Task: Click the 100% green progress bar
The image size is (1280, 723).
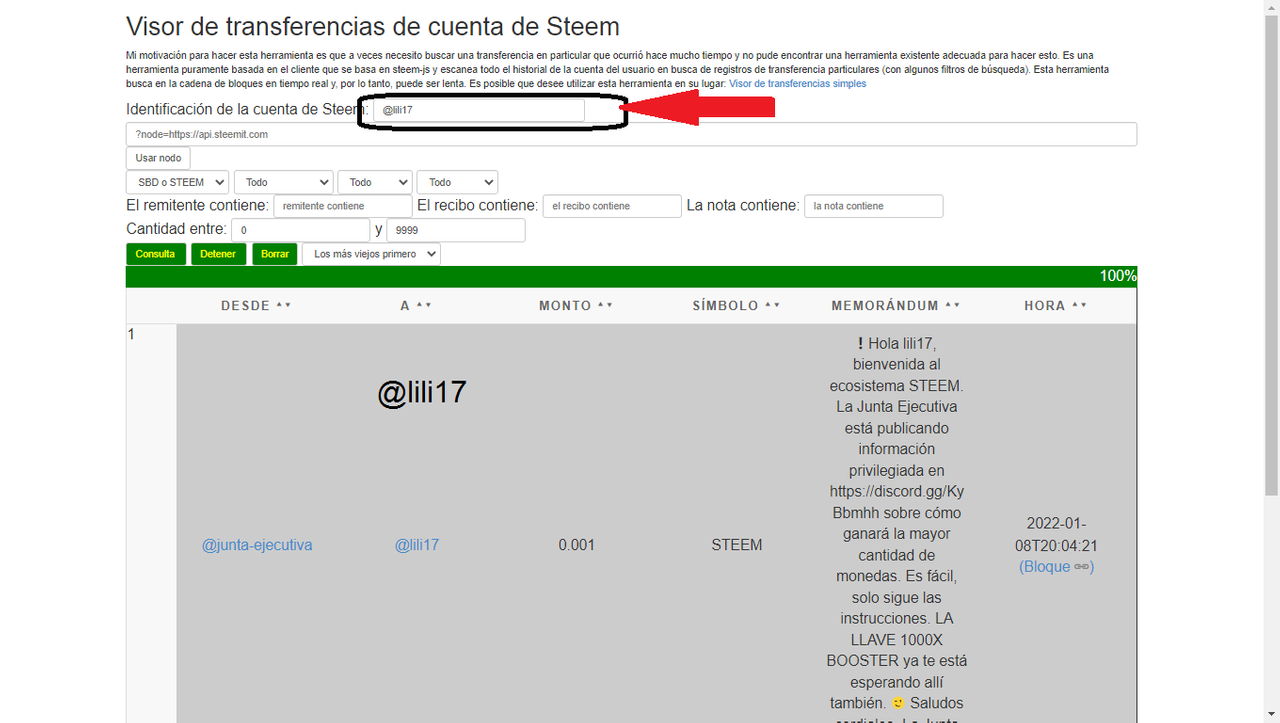Action: click(x=631, y=276)
